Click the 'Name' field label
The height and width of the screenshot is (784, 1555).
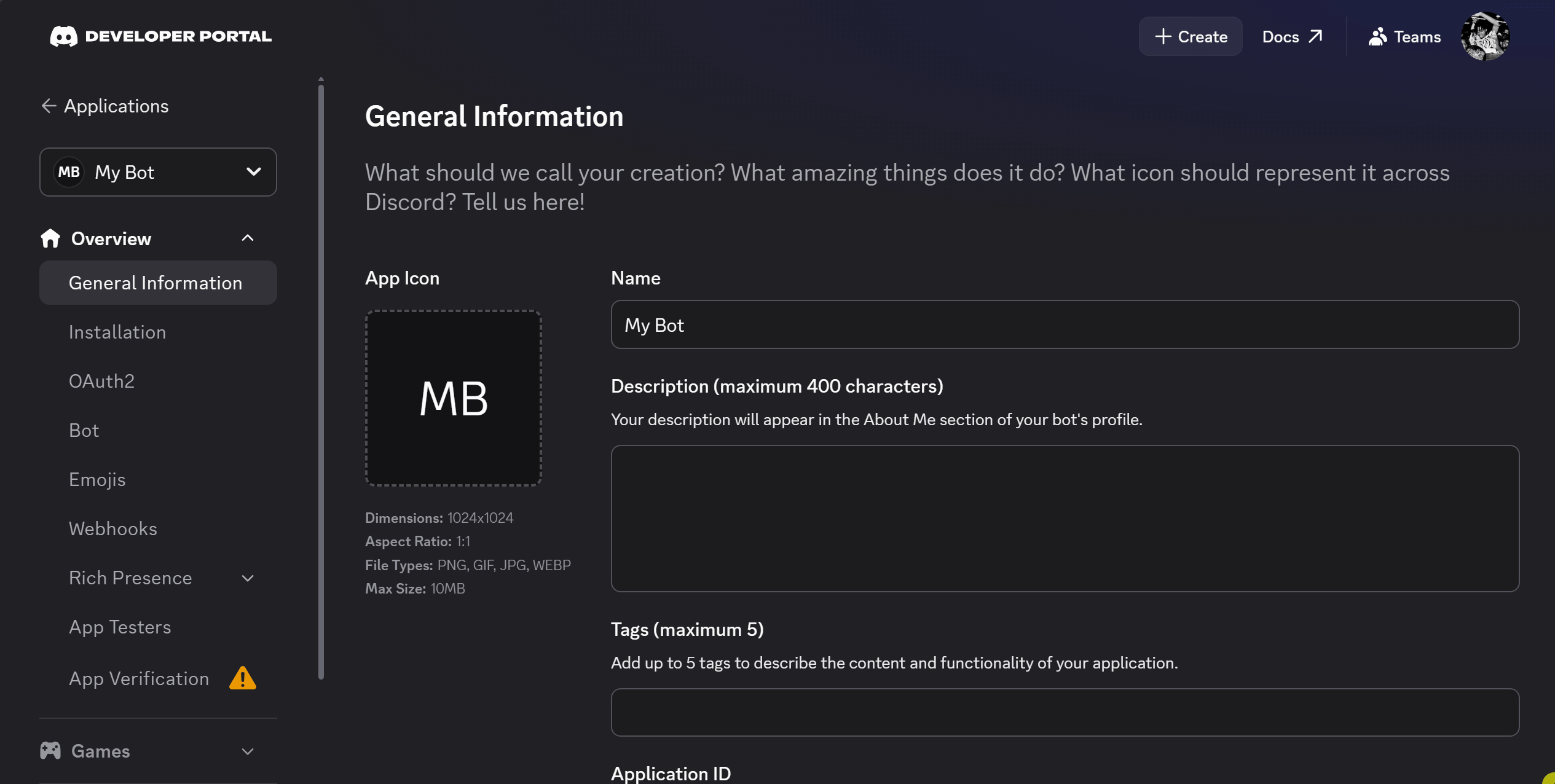tap(636, 278)
